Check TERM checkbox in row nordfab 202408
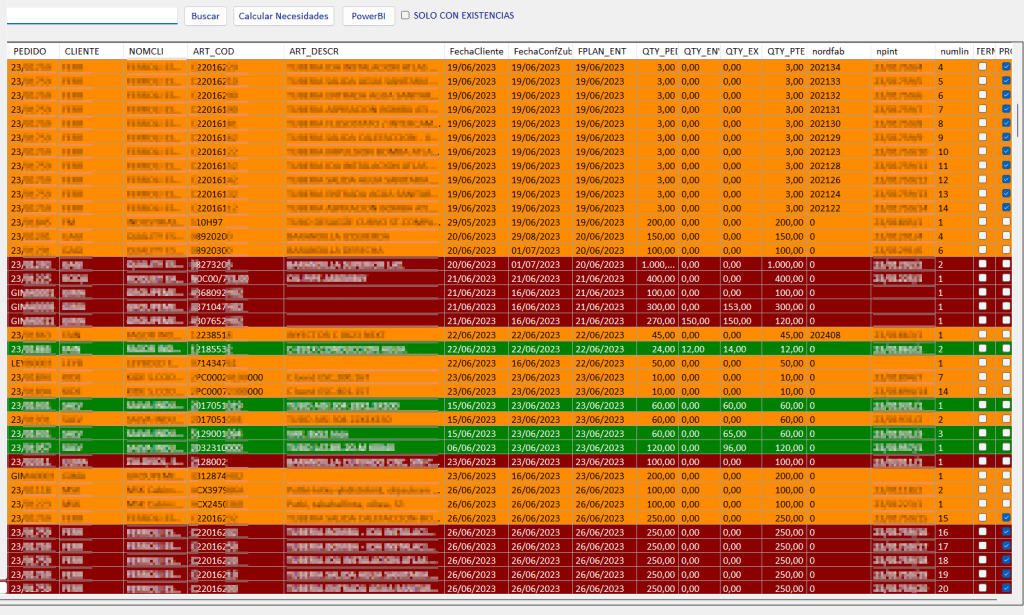This screenshot has height=615, width=1024. 982,333
